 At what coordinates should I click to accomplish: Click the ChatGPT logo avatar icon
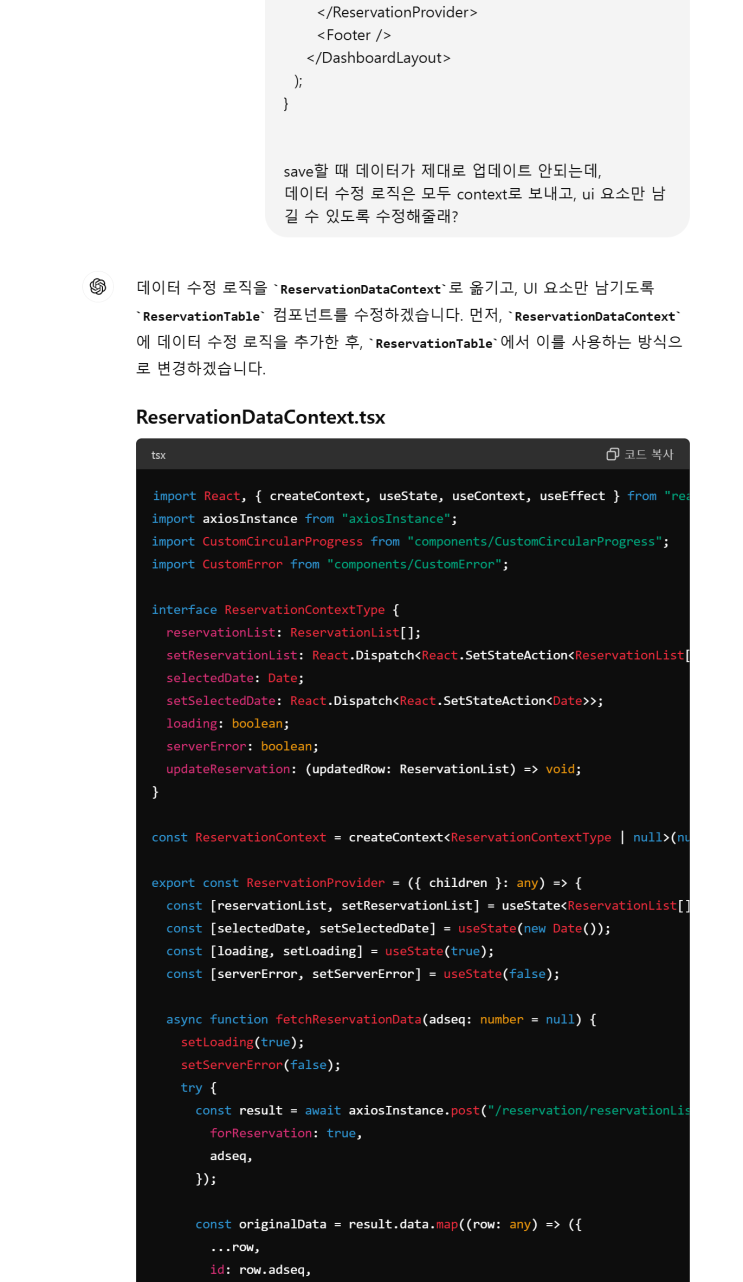(x=98, y=287)
